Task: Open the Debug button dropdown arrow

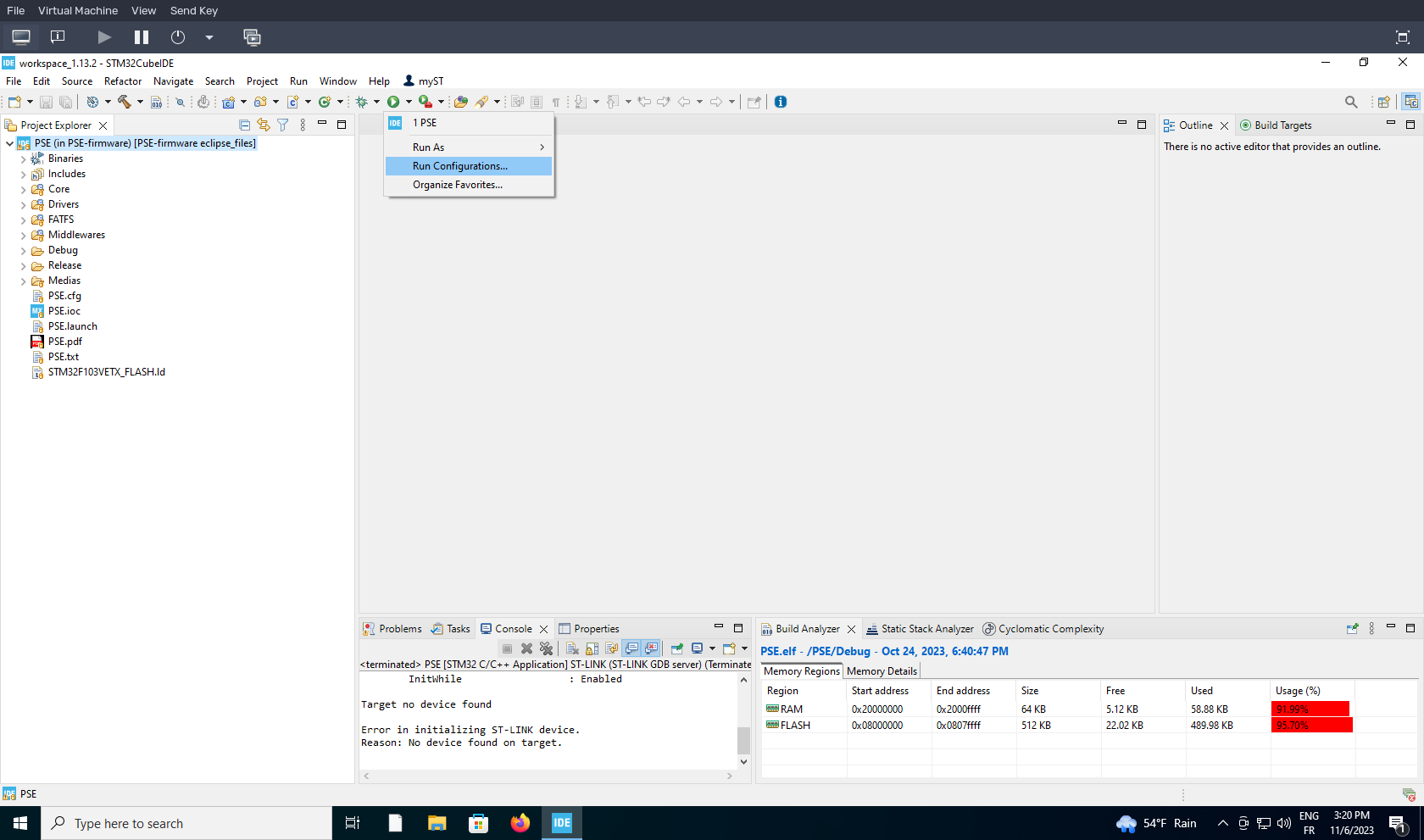Action: 377,102
